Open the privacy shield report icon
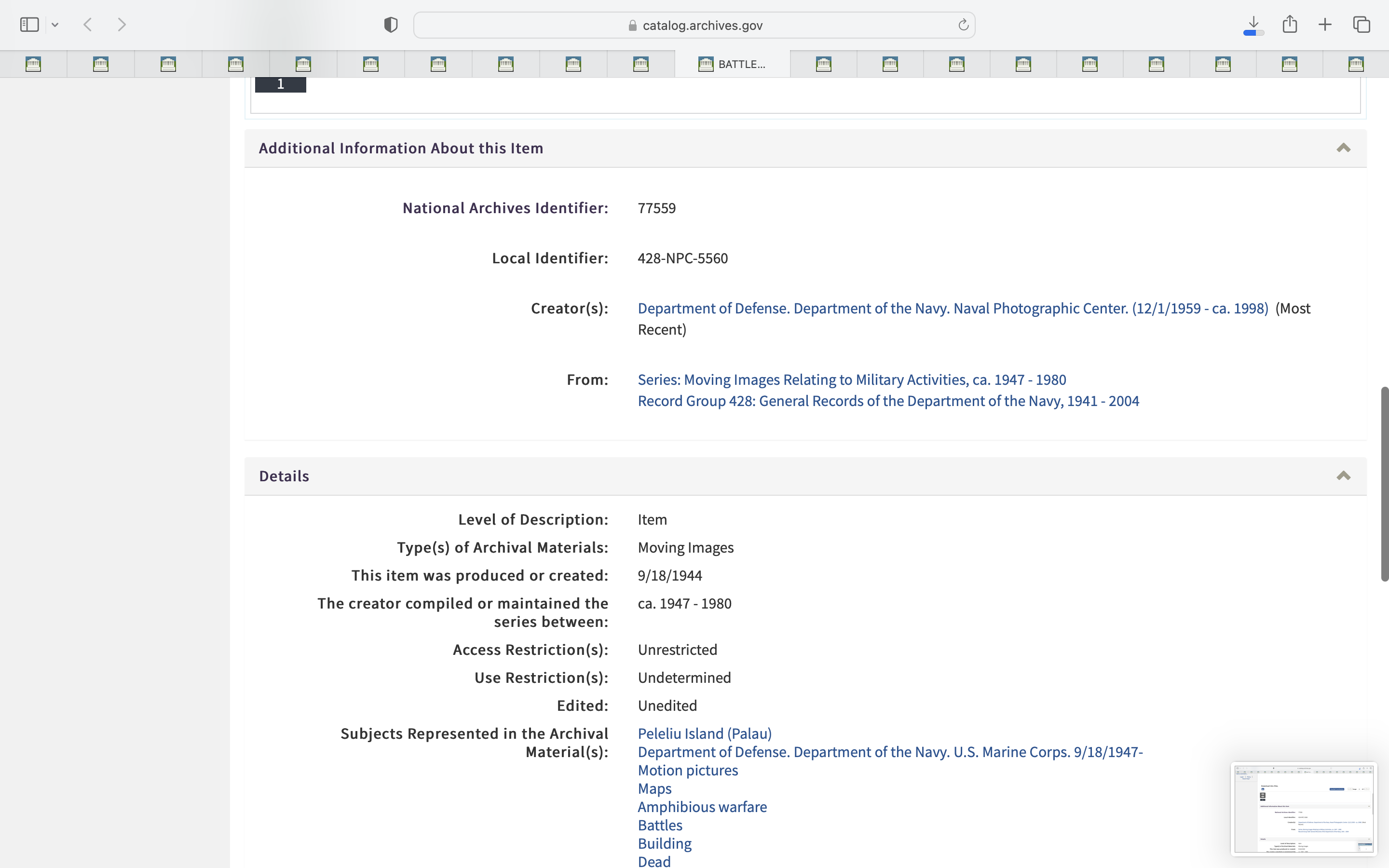This screenshot has width=1389, height=868. [391, 25]
